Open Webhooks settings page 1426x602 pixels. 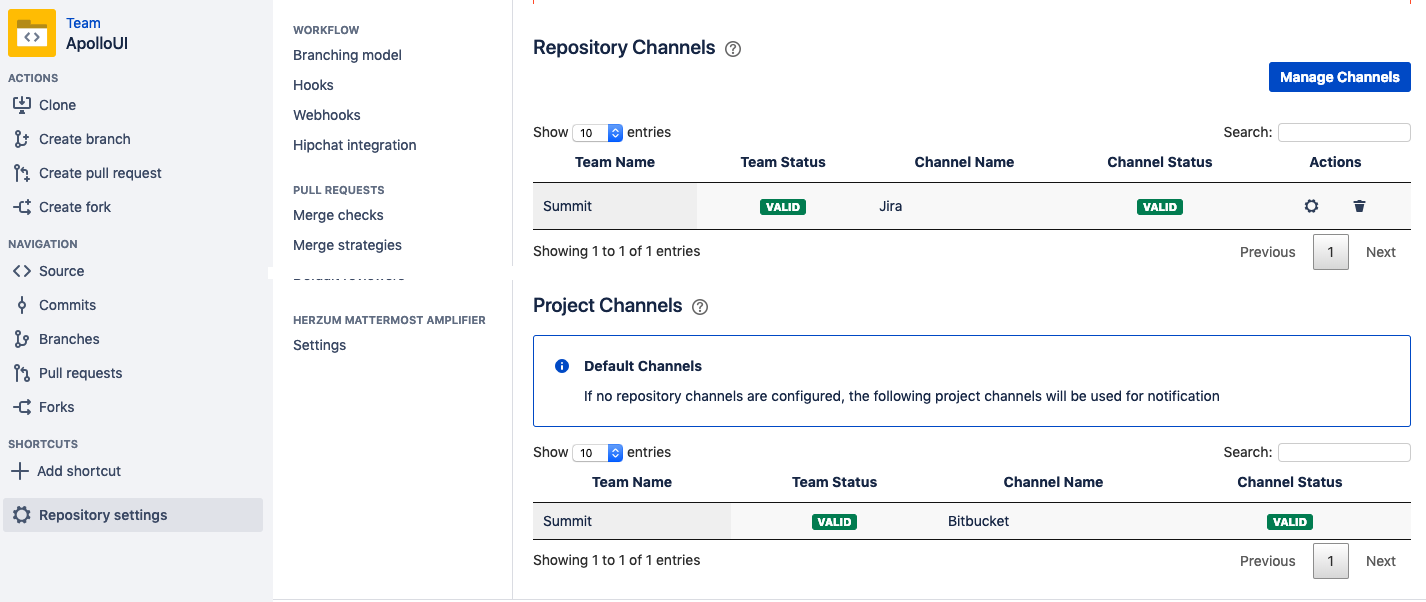pyautogui.click(x=326, y=115)
